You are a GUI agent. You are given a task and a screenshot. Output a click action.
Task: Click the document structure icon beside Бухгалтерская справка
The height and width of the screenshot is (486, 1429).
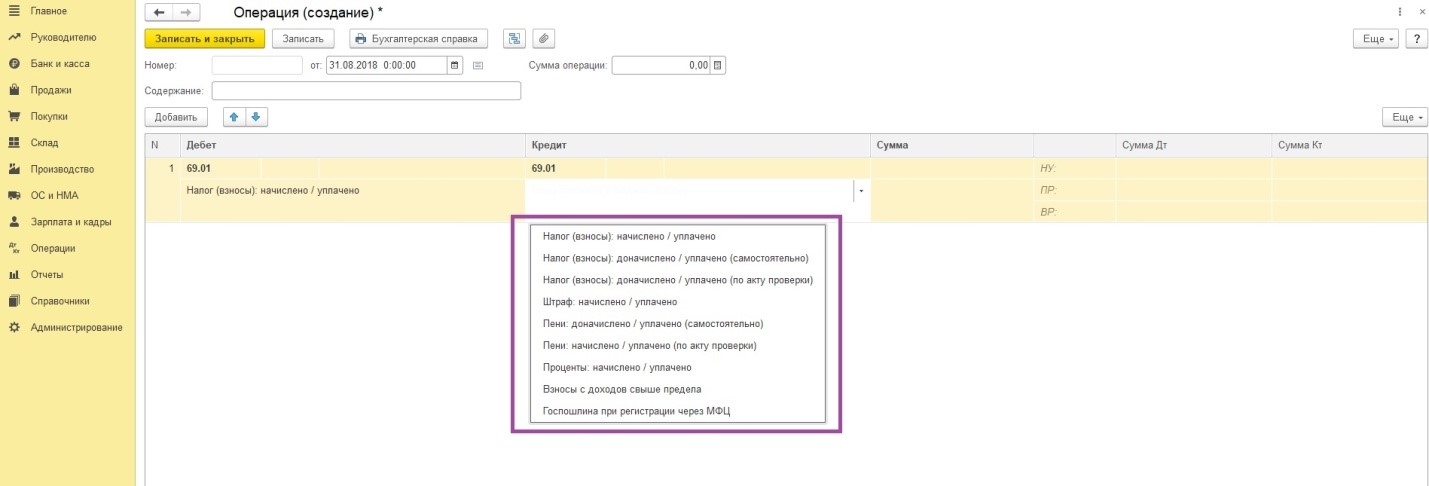click(514, 39)
